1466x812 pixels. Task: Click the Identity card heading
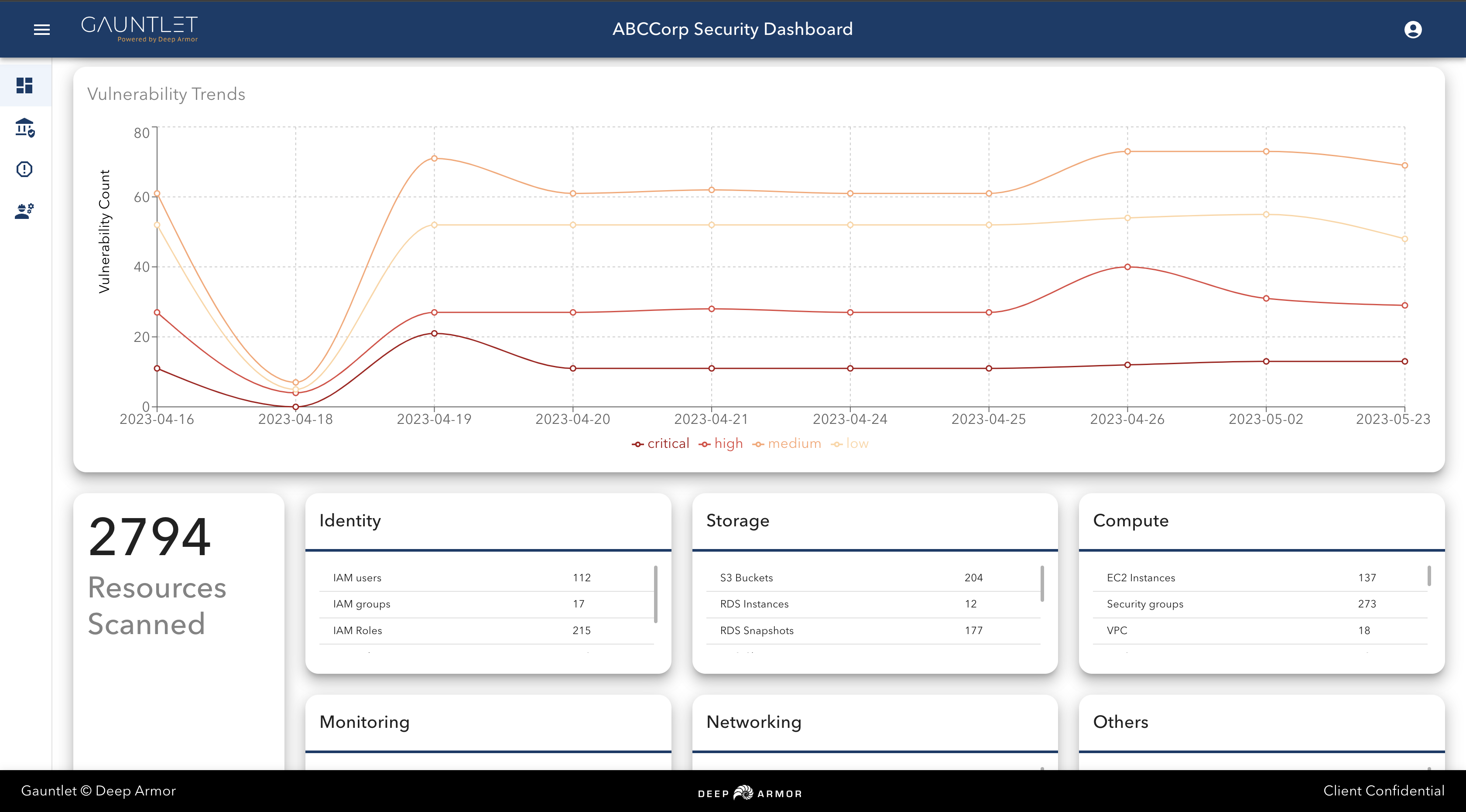pos(350,521)
